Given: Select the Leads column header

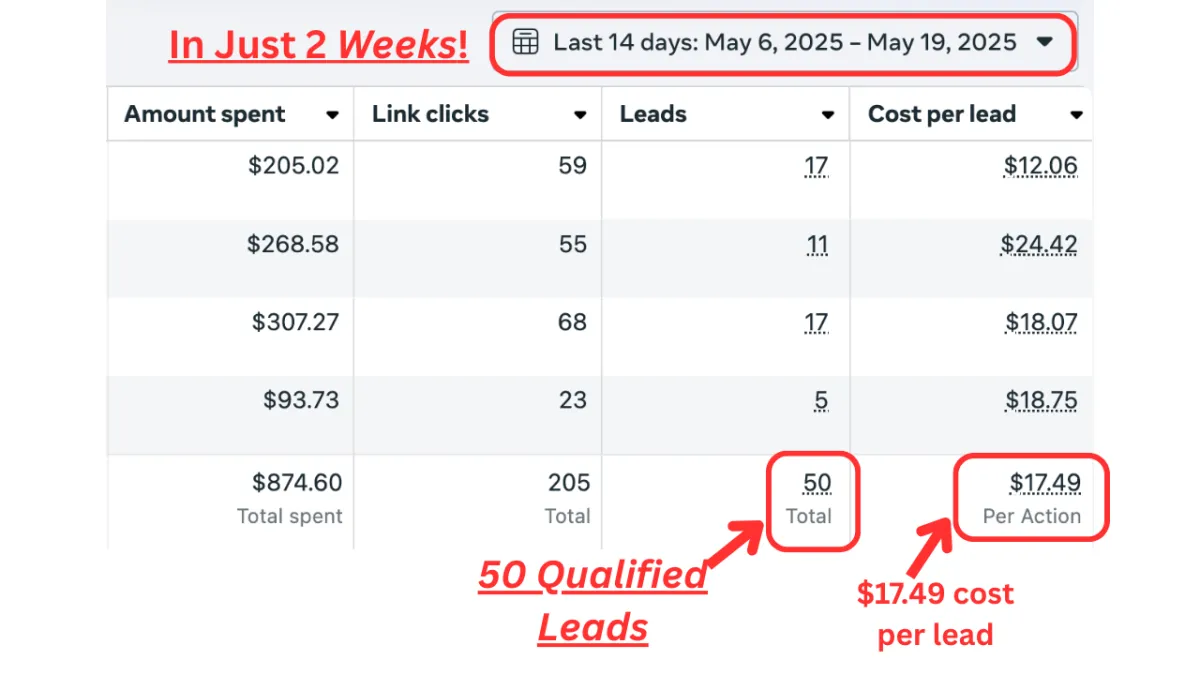Looking at the screenshot, I should pyautogui.click(x=726, y=114).
